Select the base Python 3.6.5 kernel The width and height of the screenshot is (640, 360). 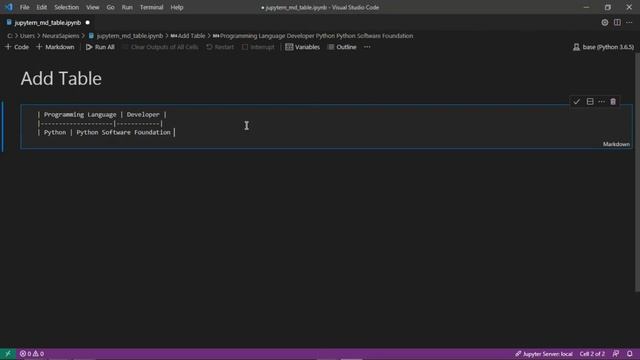pos(604,47)
